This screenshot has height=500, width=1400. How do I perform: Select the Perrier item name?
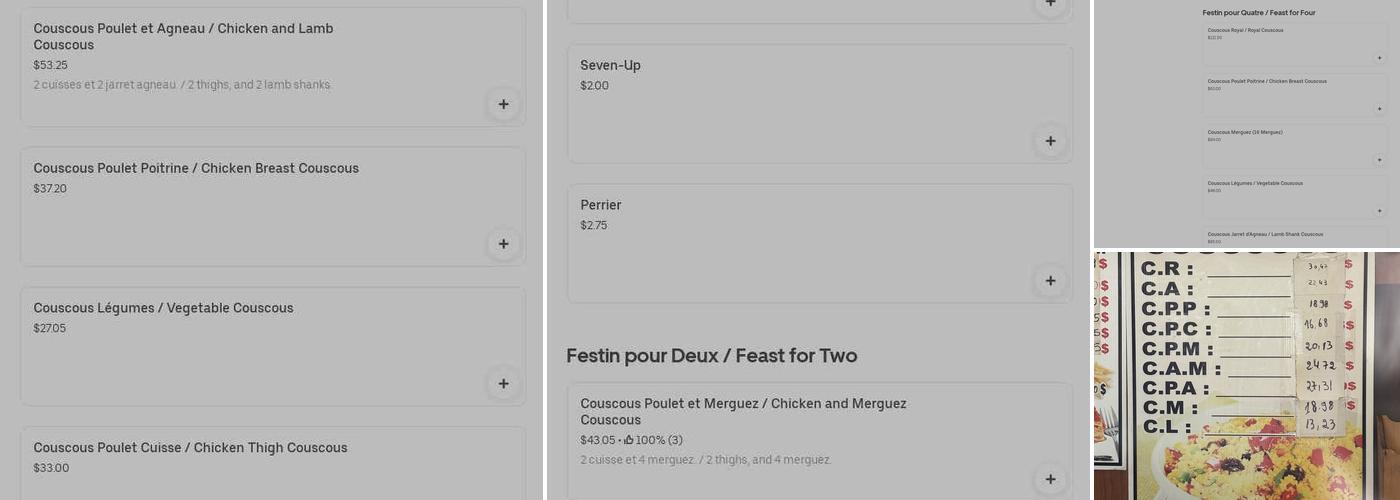click(600, 206)
